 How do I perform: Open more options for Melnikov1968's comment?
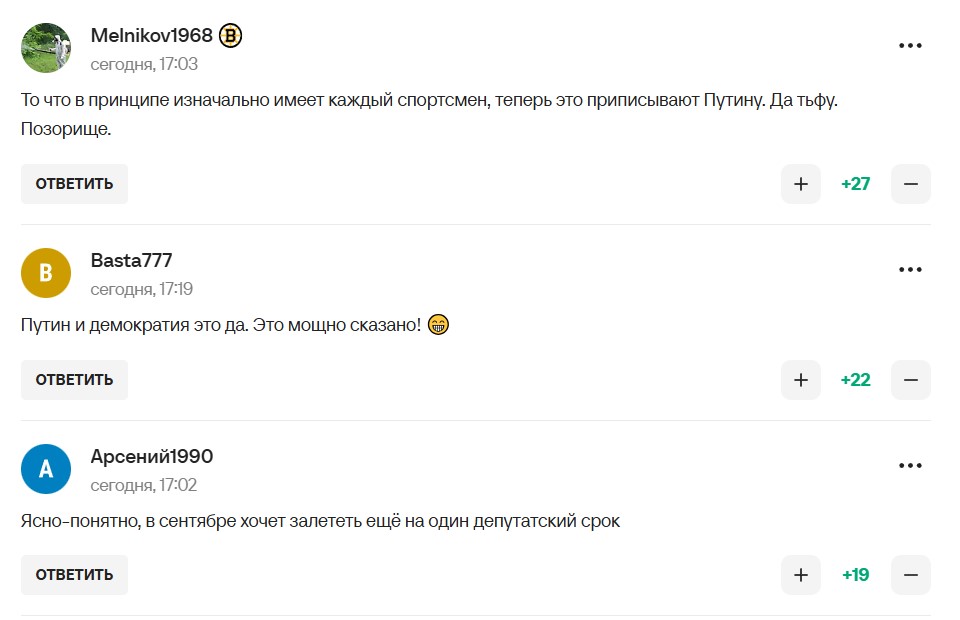(910, 46)
